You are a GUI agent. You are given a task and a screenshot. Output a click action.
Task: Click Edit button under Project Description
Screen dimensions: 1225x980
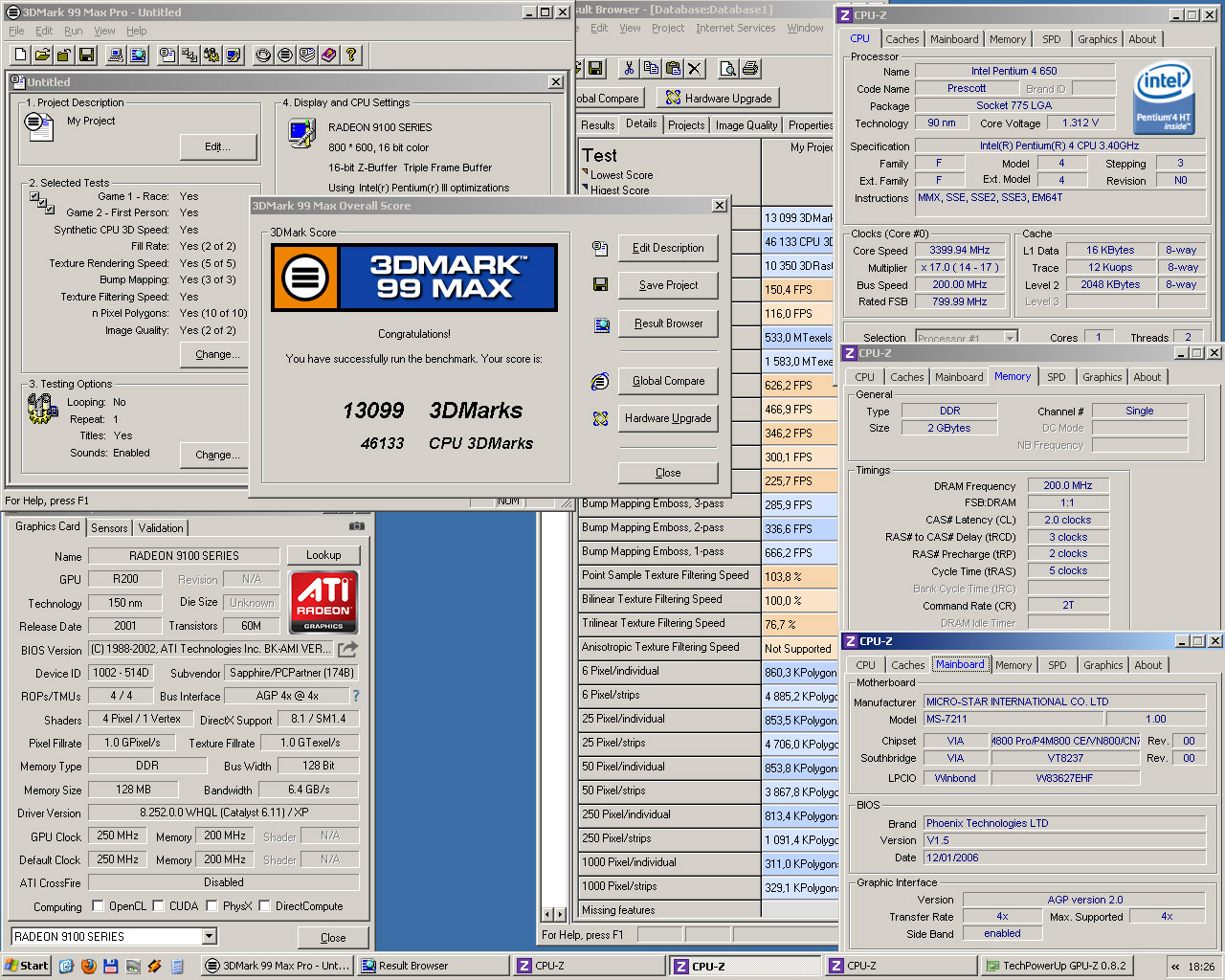point(218,146)
